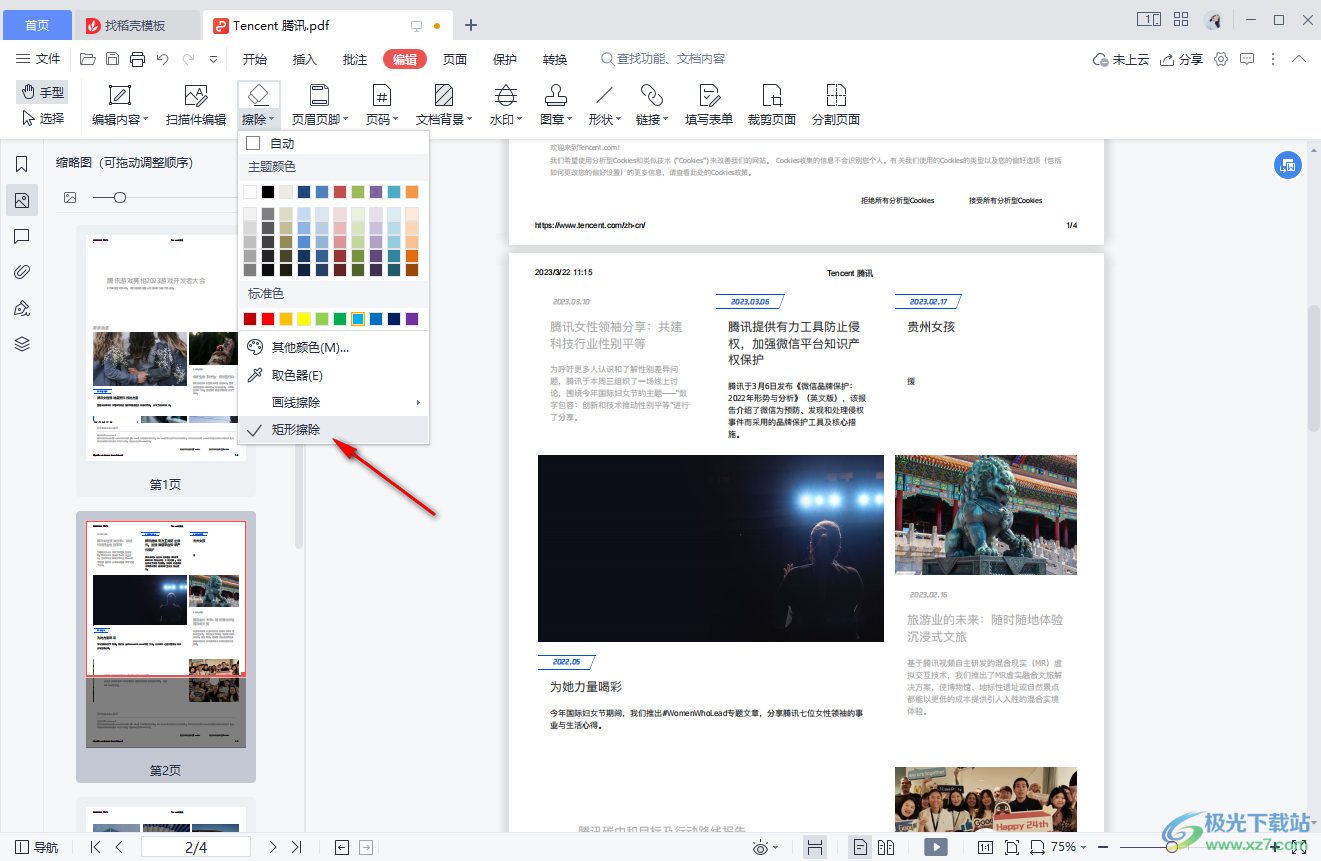Image resolution: width=1321 pixels, height=861 pixels.
Task: Open the Link (链接) tool
Action: point(652,105)
